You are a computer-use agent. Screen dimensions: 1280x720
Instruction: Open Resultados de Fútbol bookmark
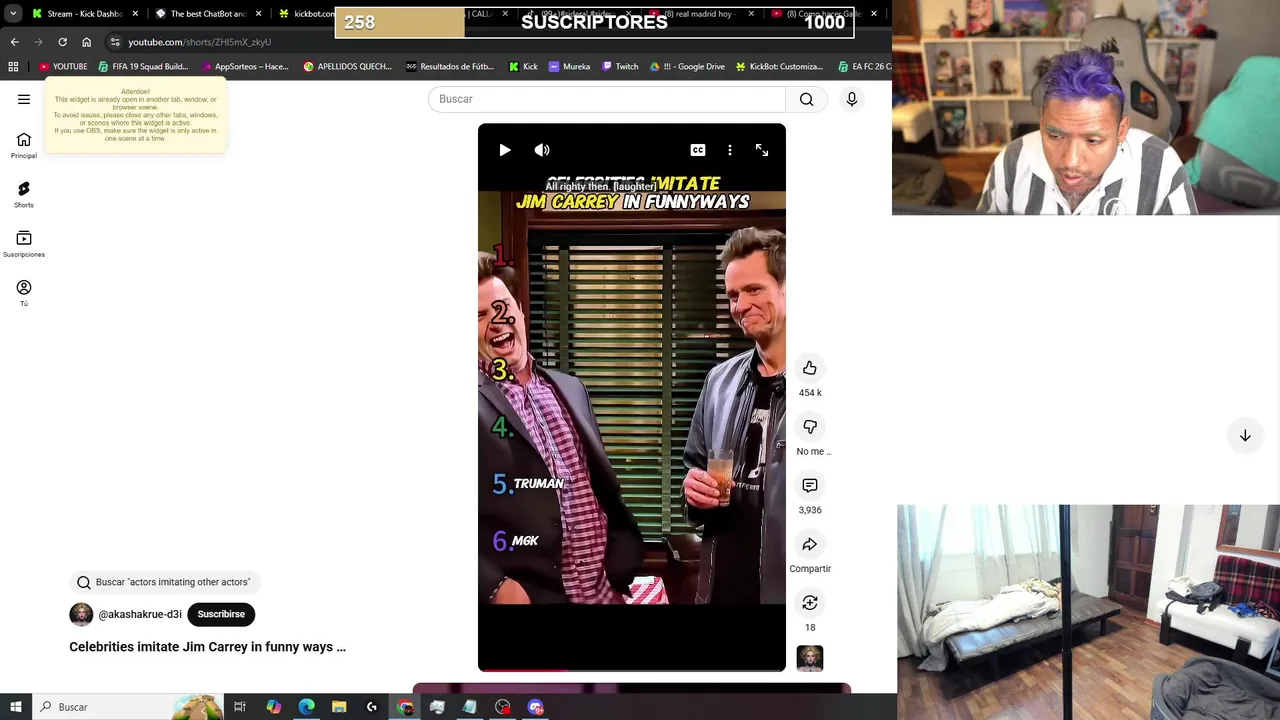click(x=450, y=67)
